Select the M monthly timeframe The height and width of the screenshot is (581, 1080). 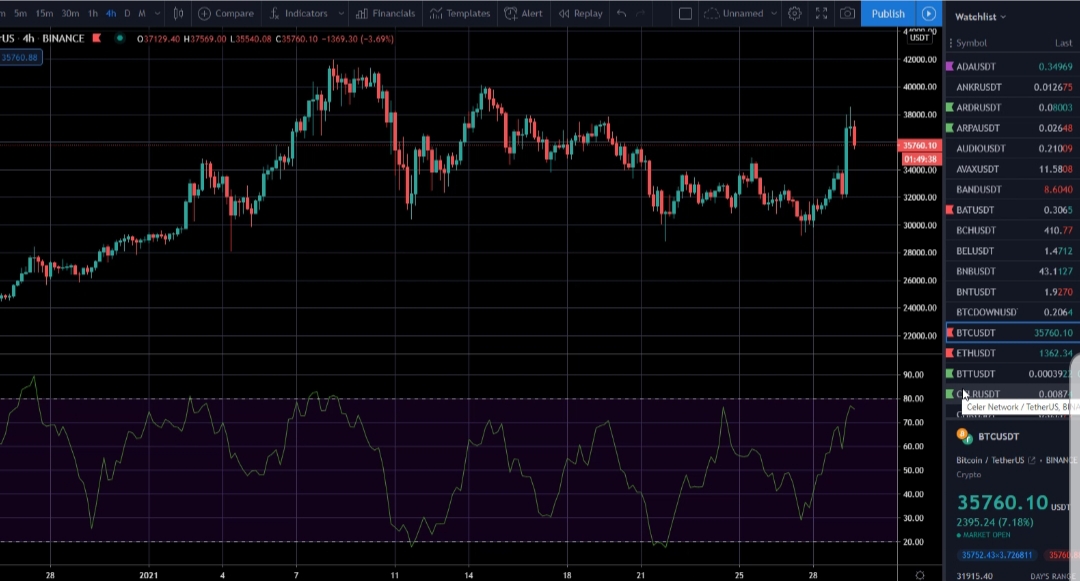click(x=142, y=13)
